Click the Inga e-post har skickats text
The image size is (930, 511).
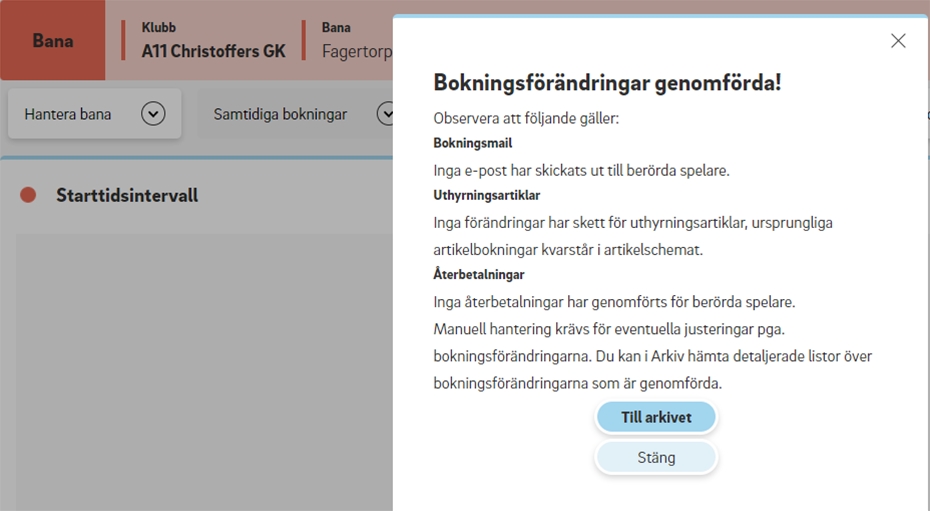[x=581, y=170]
